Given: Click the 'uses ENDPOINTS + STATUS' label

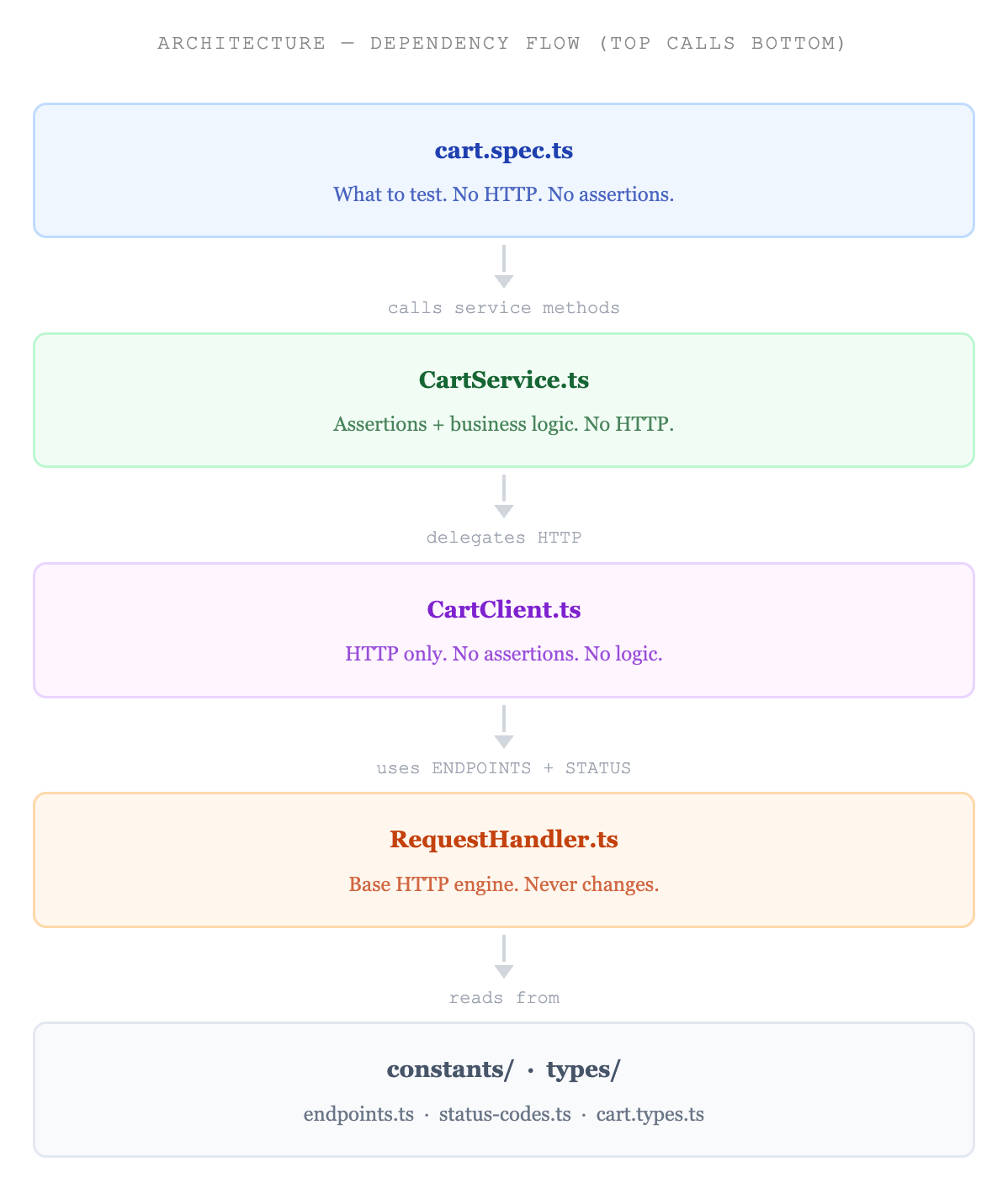Looking at the screenshot, I should [504, 768].
